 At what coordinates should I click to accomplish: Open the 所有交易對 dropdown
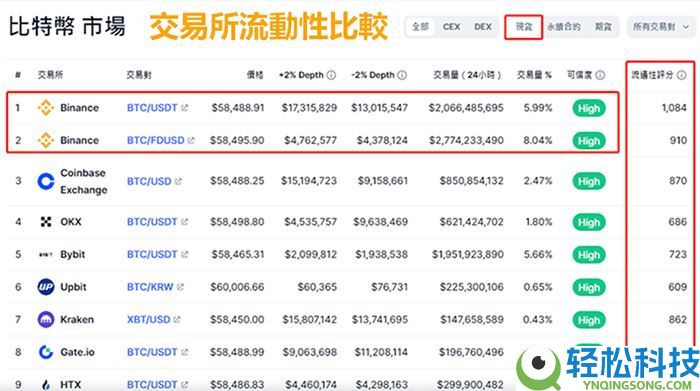point(661,27)
